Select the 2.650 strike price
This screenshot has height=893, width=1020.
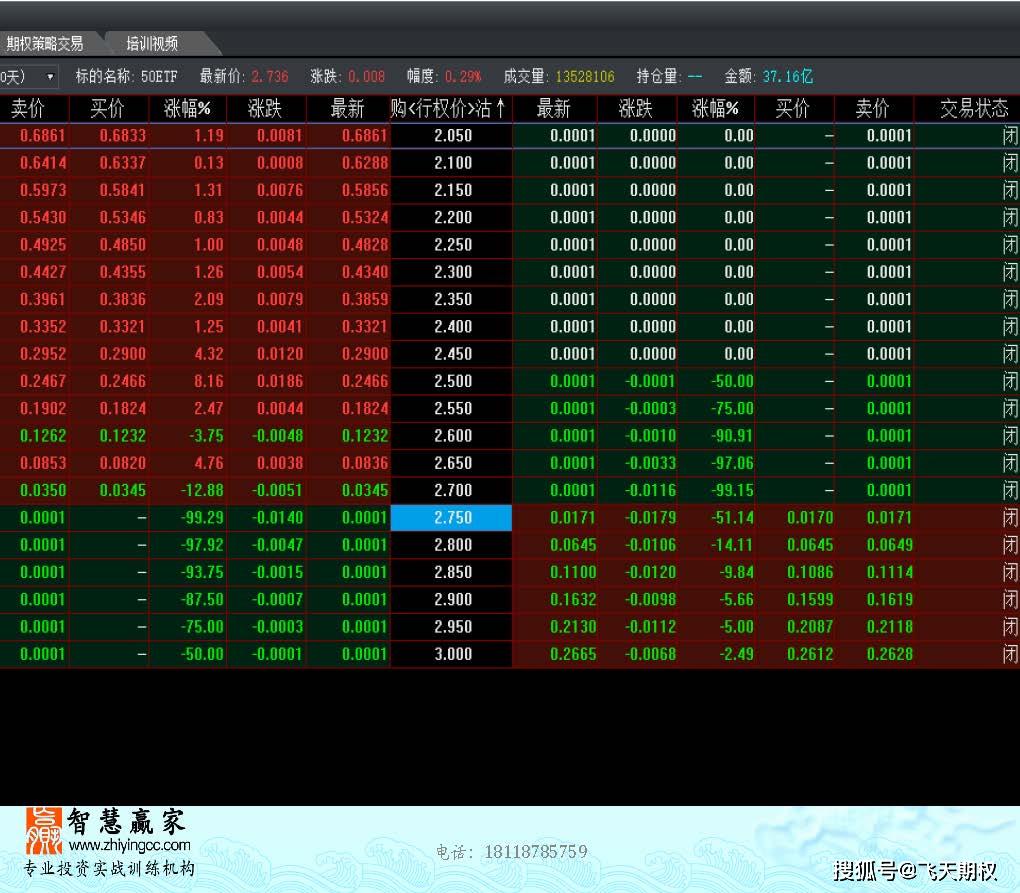coord(453,464)
